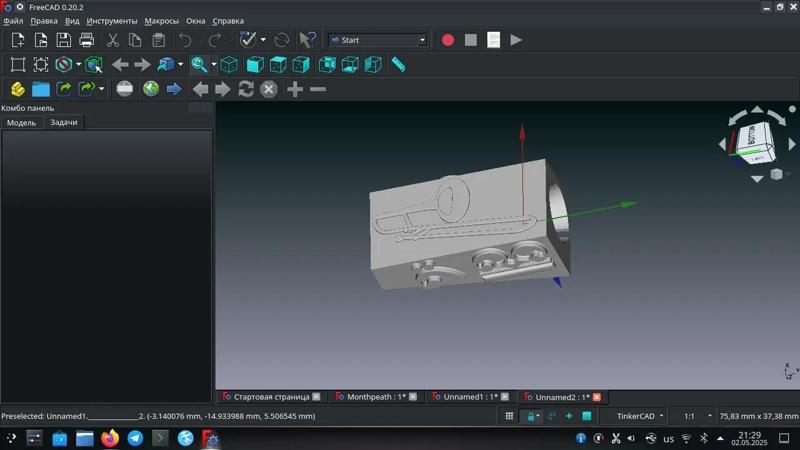Toggle bounding box selection icon
Screen dimensions: 800x450
point(93,65)
